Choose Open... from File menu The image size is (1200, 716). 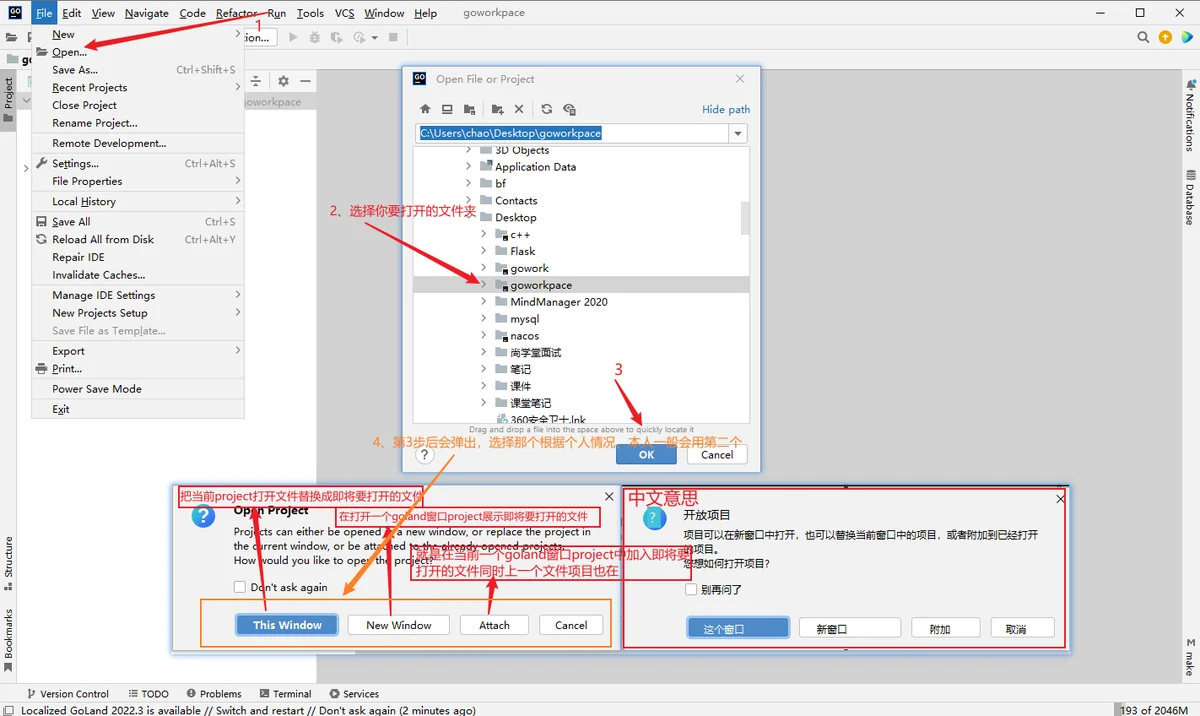138,52
